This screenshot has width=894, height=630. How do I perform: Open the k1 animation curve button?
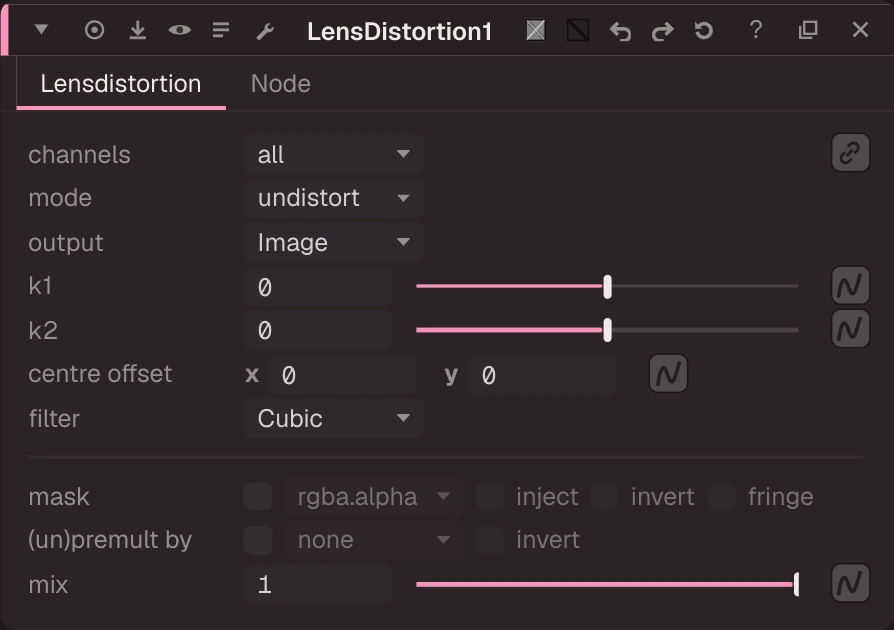[x=850, y=285]
